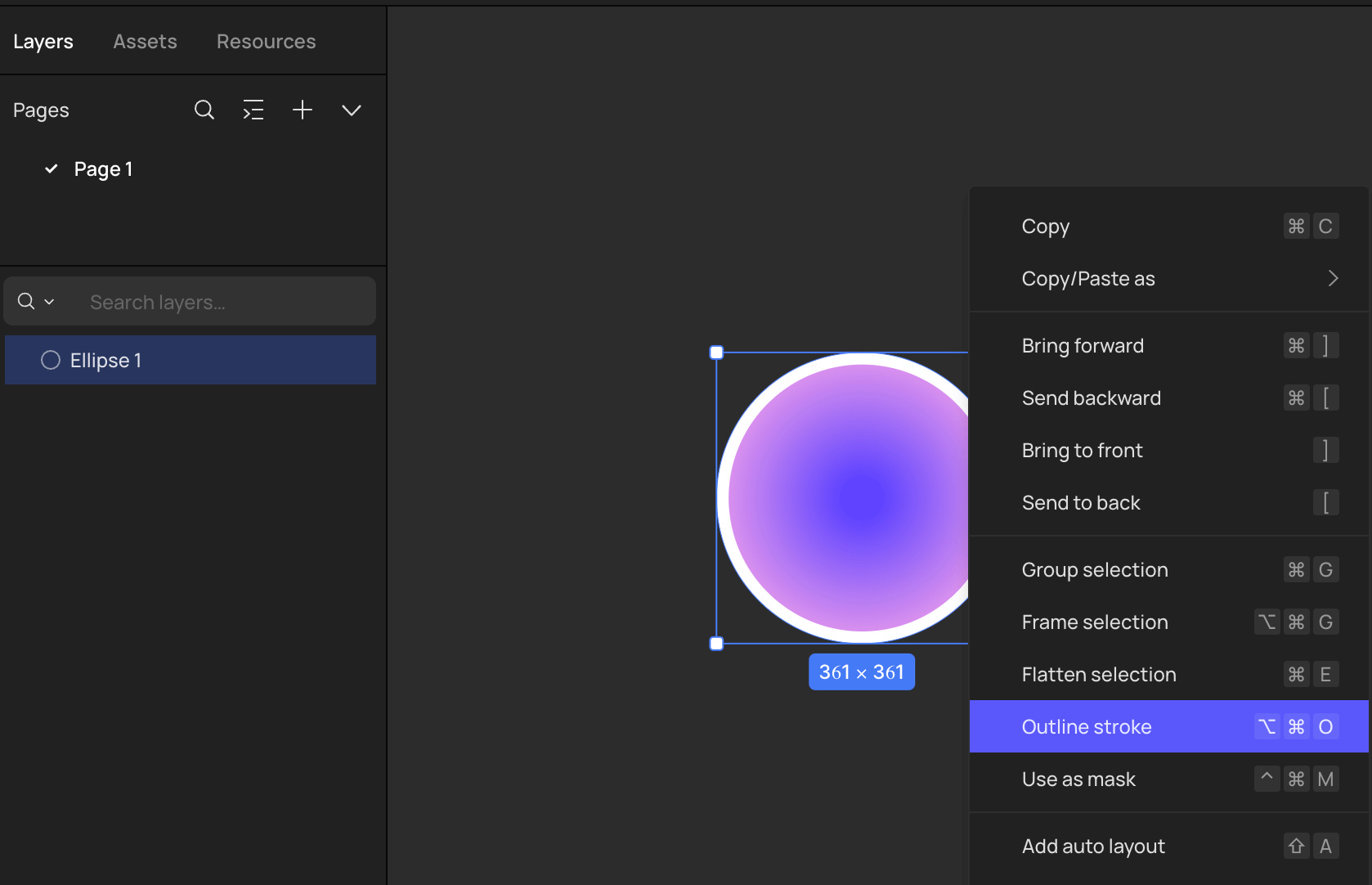This screenshot has height=885, width=1372.
Task: Choose Bring to front menu item
Action: 1169,450
